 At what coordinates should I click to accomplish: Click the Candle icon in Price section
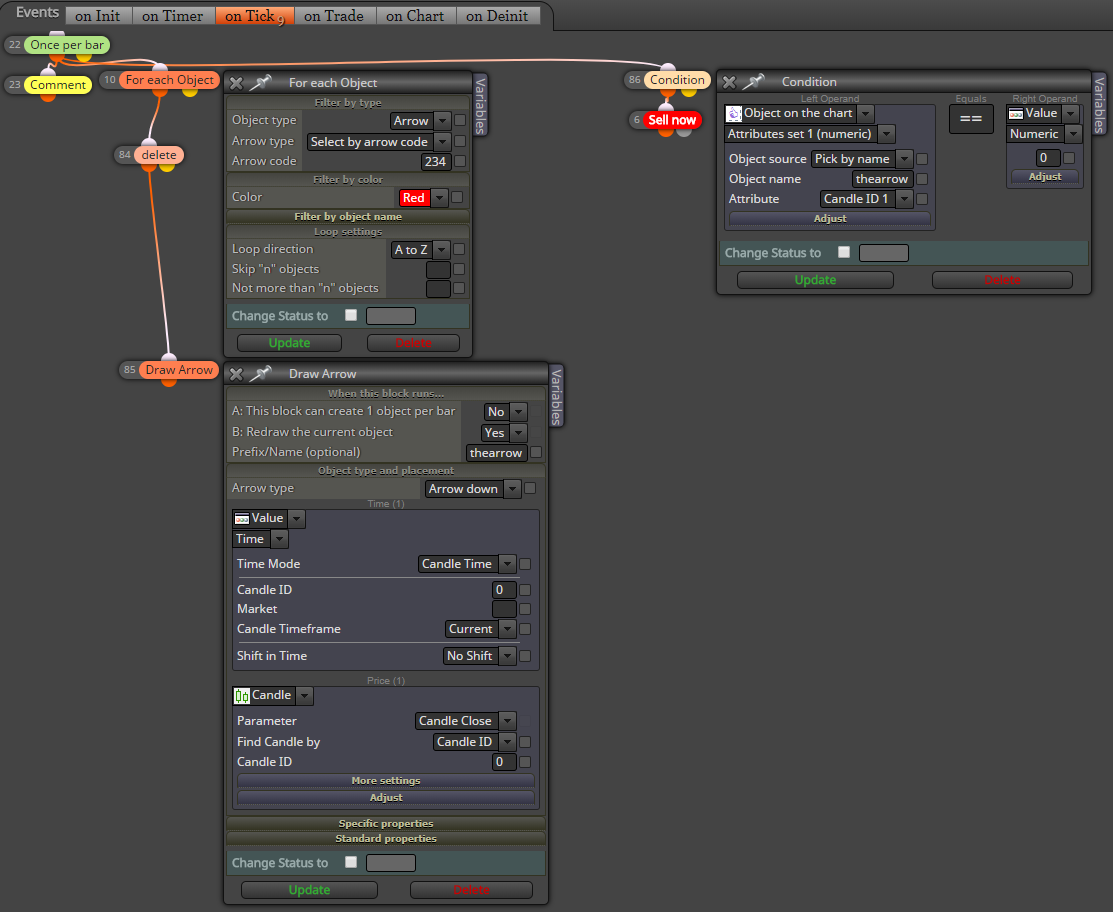pyautogui.click(x=242, y=696)
